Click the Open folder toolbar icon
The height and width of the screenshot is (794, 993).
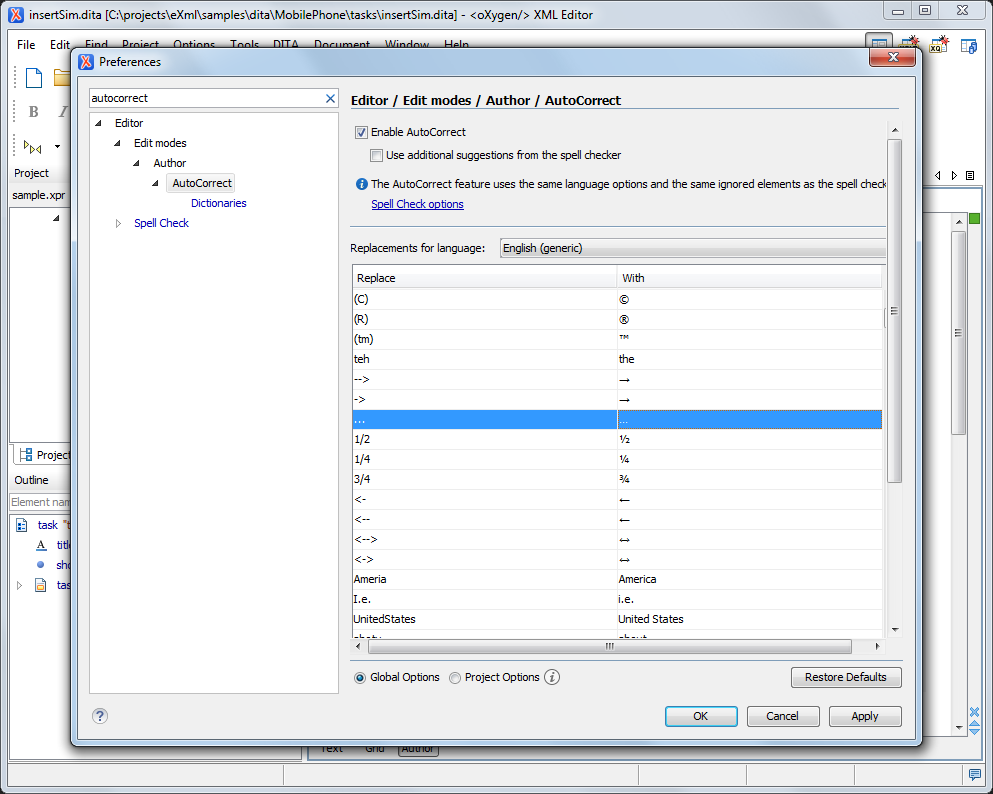click(x=62, y=78)
